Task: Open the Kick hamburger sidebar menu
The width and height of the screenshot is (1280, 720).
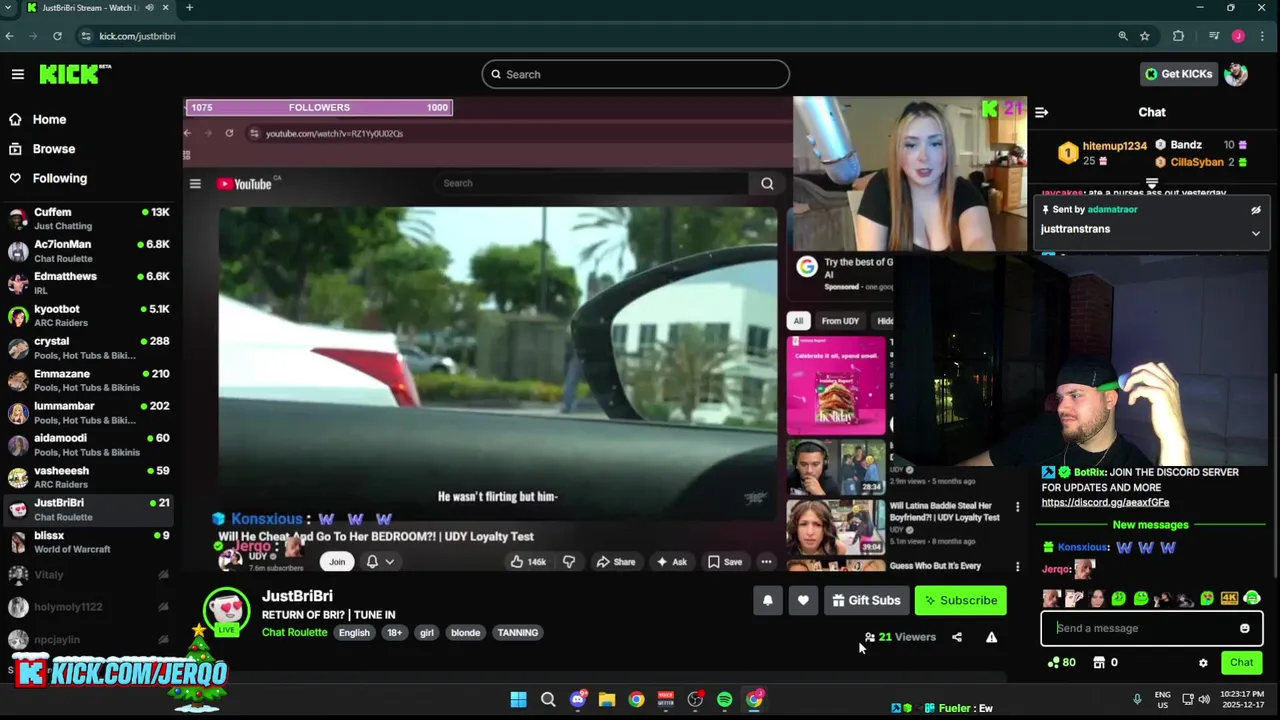Action: click(x=18, y=74)
